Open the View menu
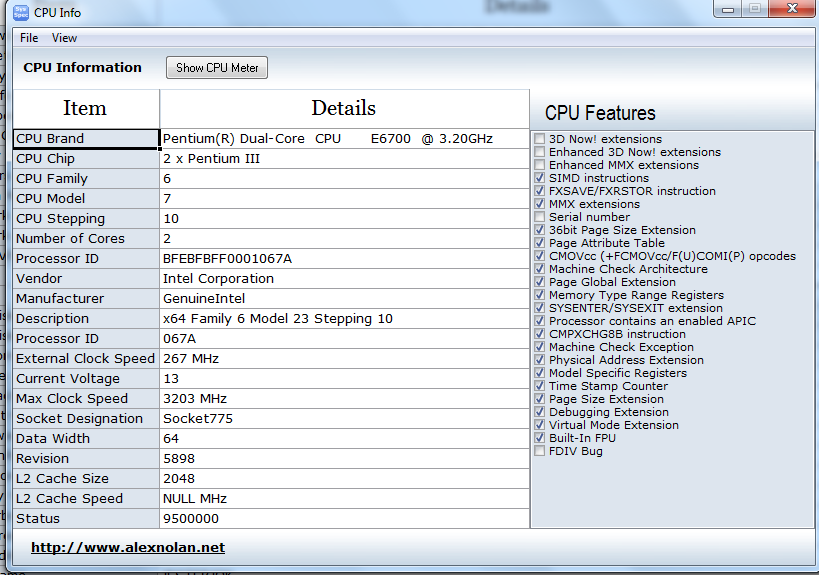 [64, 38]
